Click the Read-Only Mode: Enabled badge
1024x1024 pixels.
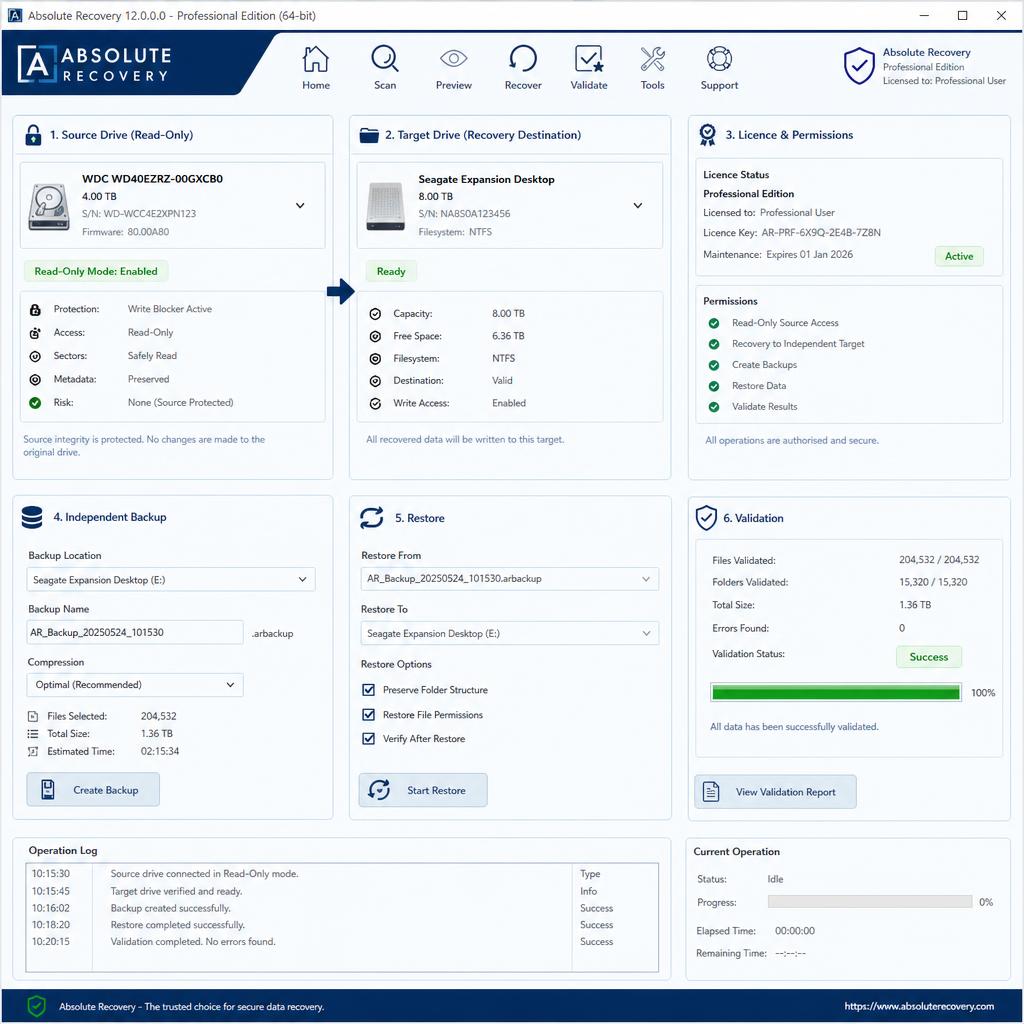tap(96, 271)
